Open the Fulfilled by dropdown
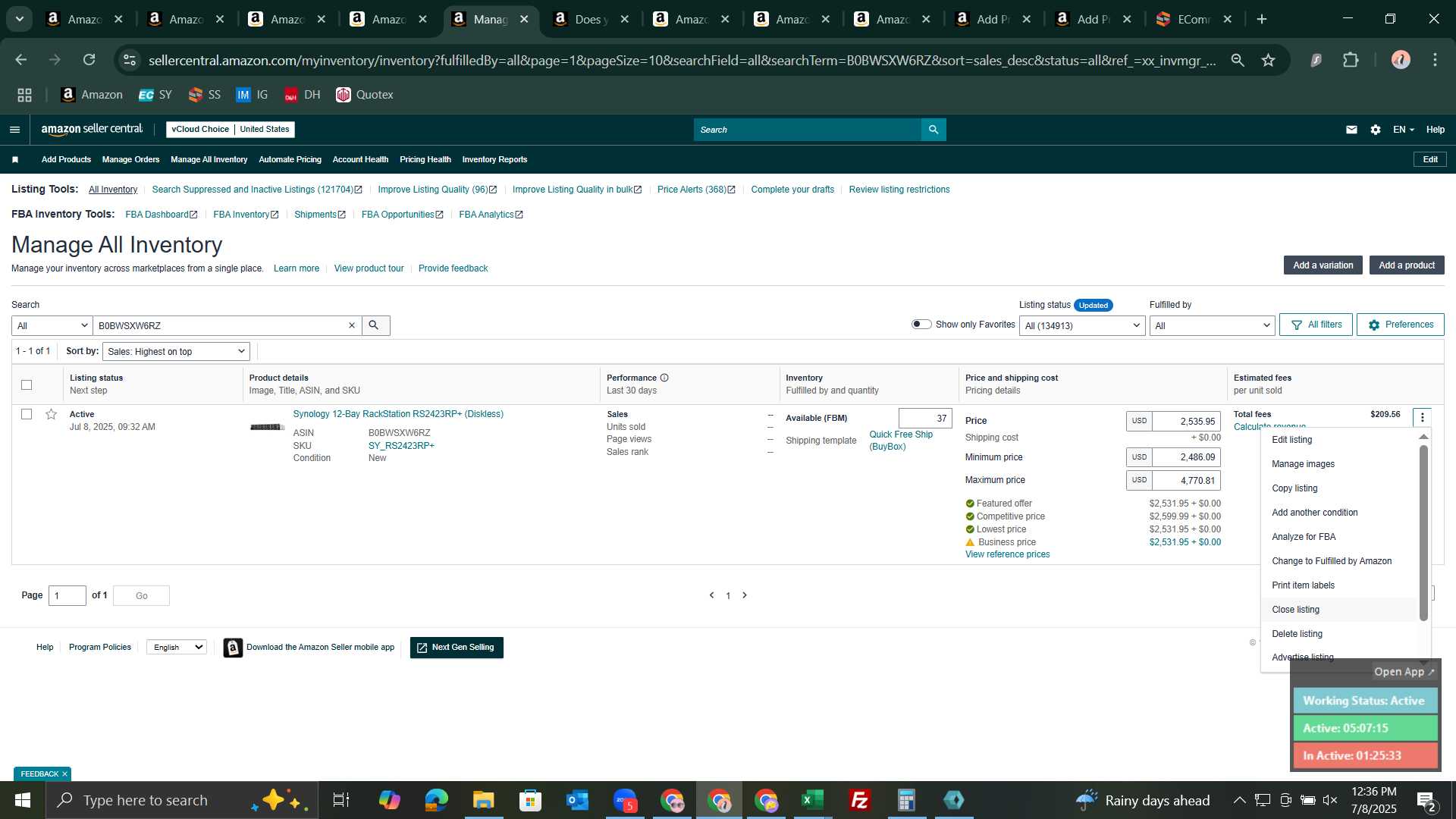The height and width of the screenshot is (819, 1456). (1212, 326)
